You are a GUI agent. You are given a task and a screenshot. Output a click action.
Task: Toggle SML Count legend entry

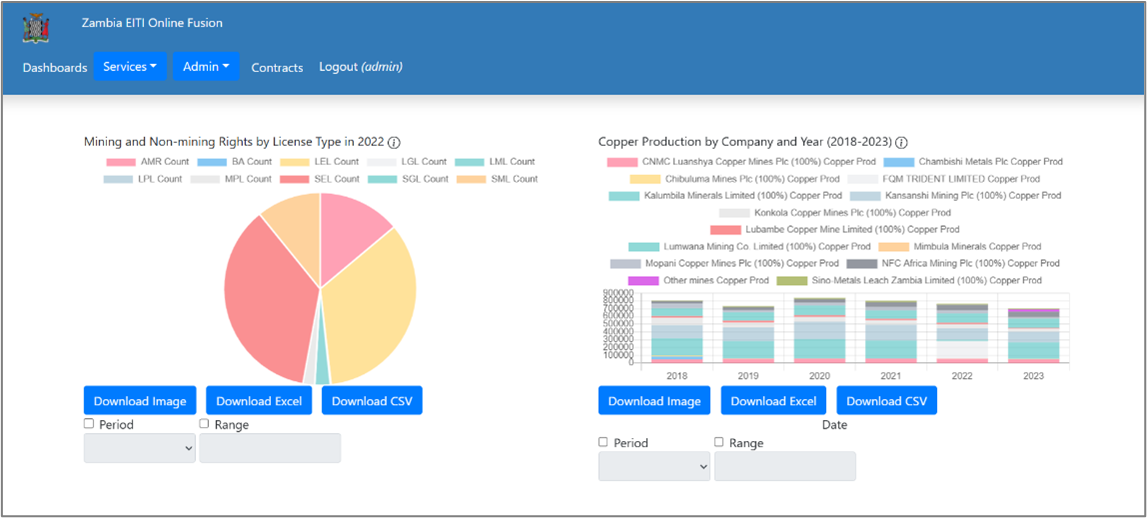(497, 179)
